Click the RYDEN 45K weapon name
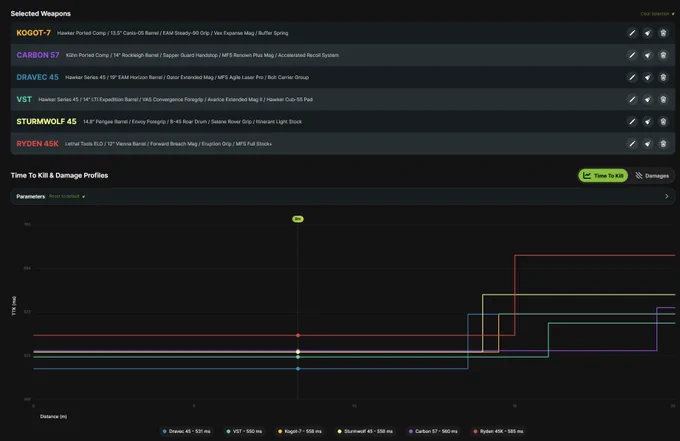Screen dimensions: 680x441 point(37,144)
